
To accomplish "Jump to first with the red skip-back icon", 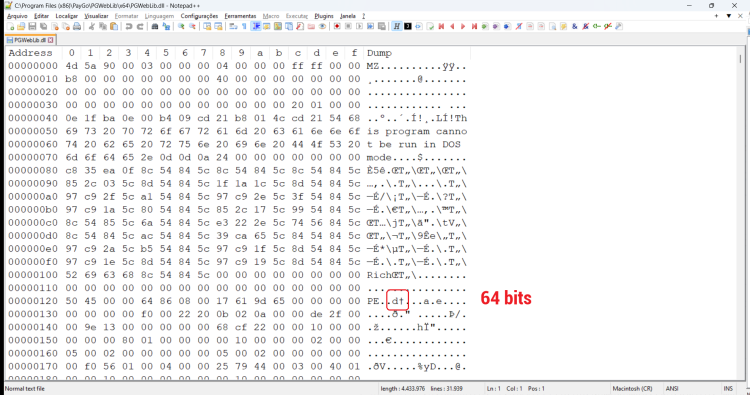I will pyautogui.click(x=441, y=26).
